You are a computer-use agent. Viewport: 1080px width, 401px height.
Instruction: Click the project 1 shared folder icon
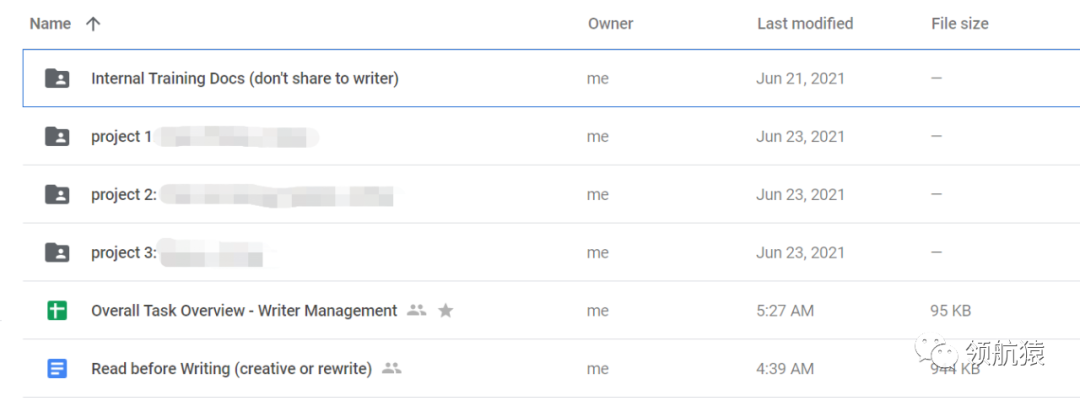pos(57,137)
